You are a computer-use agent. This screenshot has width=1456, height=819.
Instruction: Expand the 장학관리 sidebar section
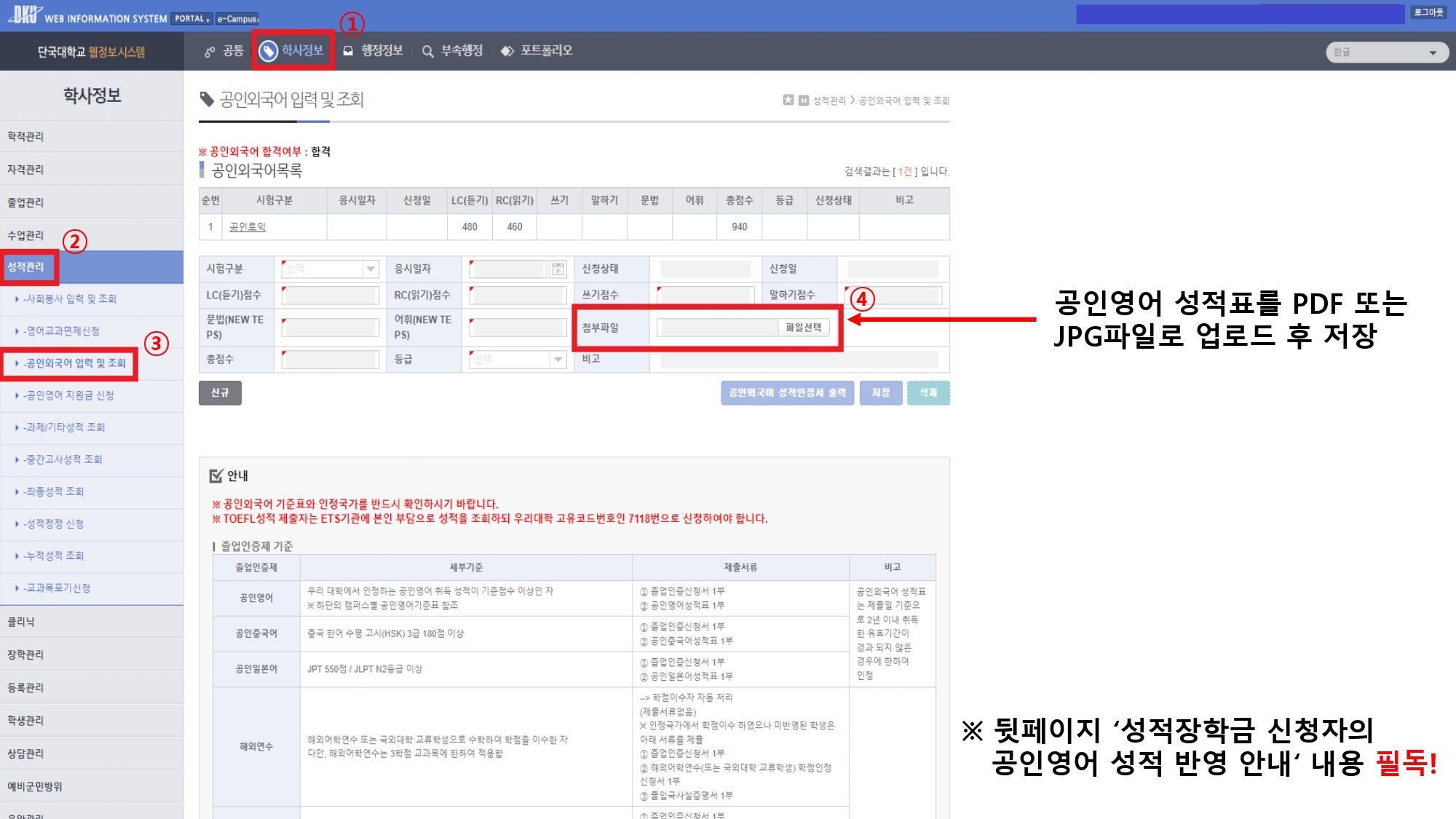92,654
